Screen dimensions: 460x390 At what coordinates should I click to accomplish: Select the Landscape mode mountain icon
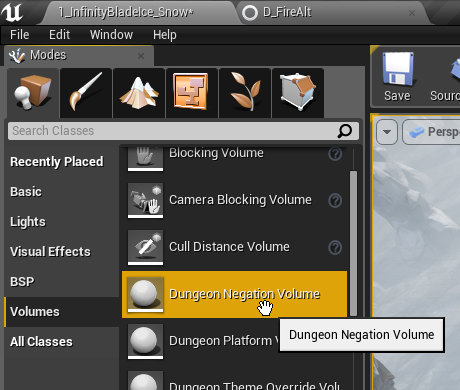coord(139,93)
